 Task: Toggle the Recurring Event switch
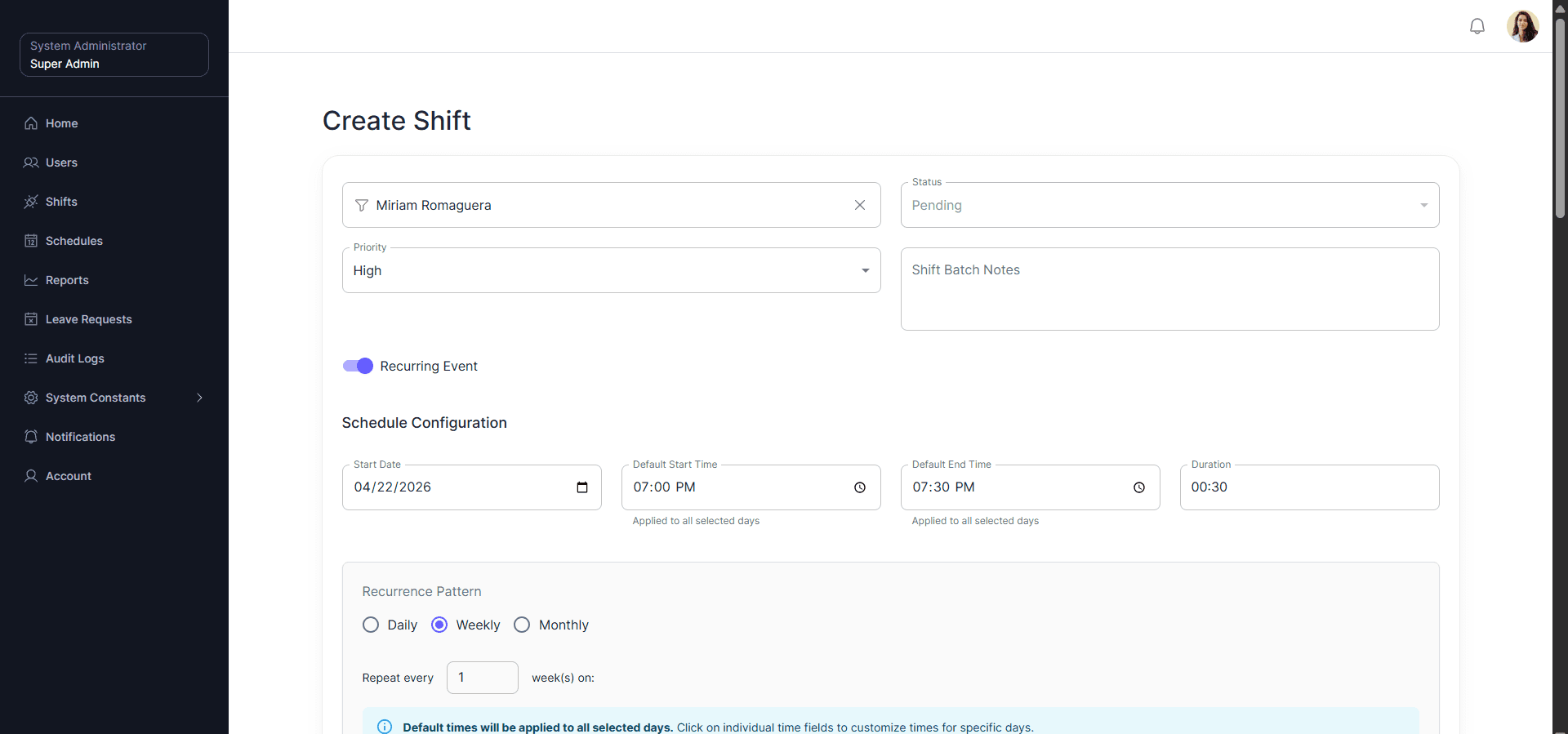pos(358,366)
